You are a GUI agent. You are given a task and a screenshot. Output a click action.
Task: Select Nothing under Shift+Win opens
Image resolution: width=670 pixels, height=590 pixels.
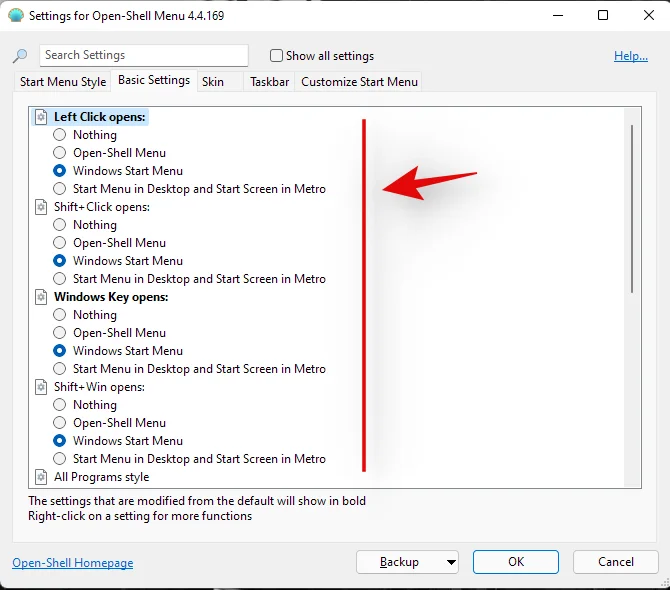(x=59, y=405)
